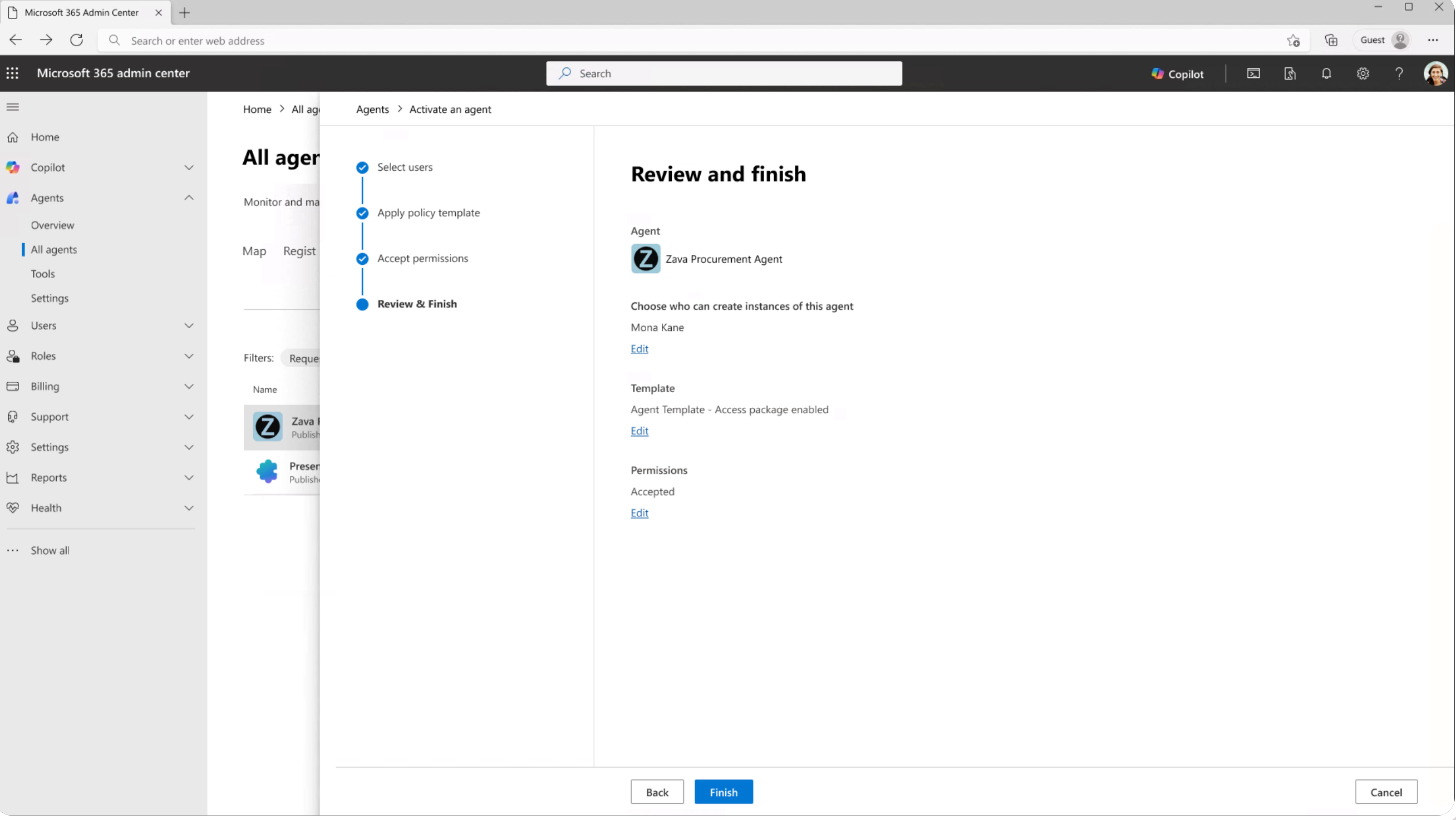The height and width of the screenshot is (820, 1456).
Task: Click the Copilot icon in sidebar
Action: click(12, 167)
